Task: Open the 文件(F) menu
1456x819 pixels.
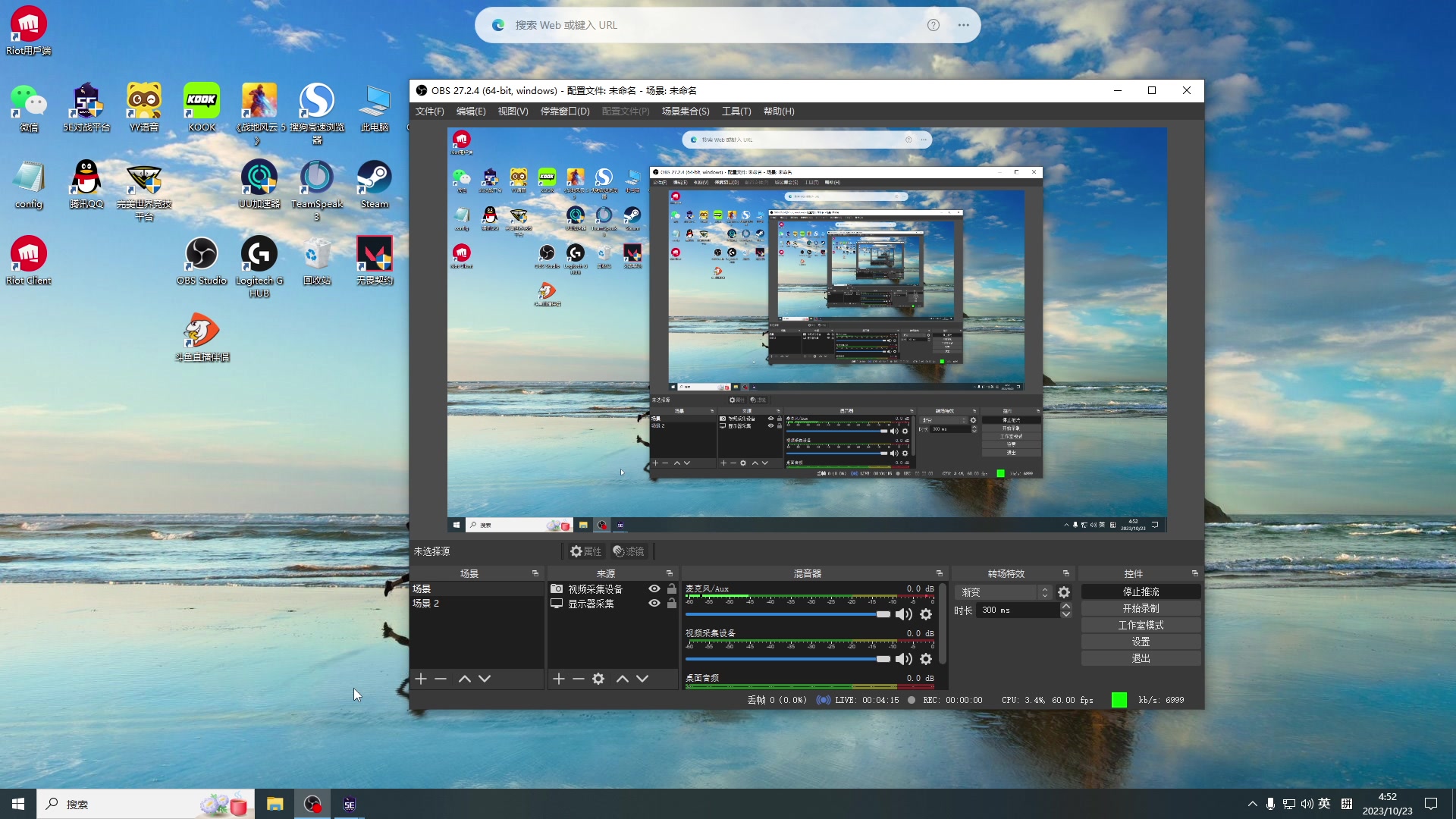Action: (x=430, y=111)
